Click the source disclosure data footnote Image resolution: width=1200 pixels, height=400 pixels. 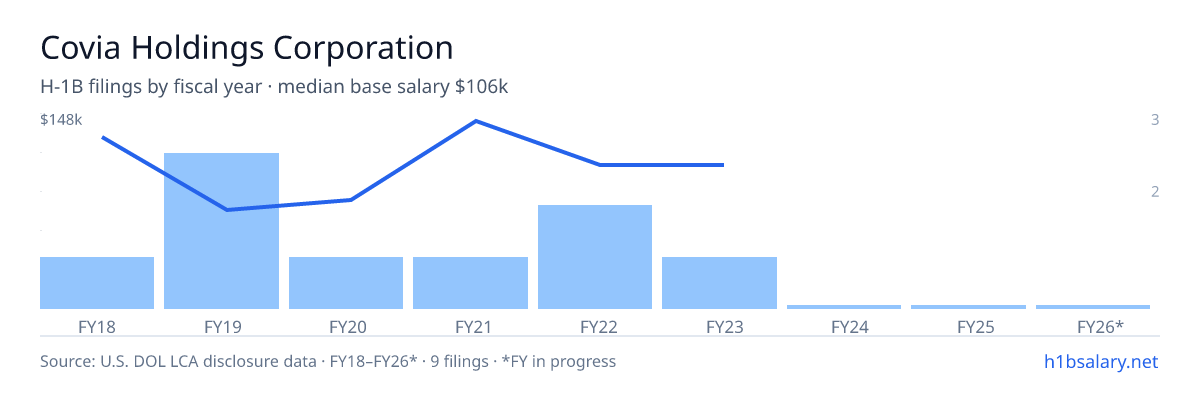point(328,361)
